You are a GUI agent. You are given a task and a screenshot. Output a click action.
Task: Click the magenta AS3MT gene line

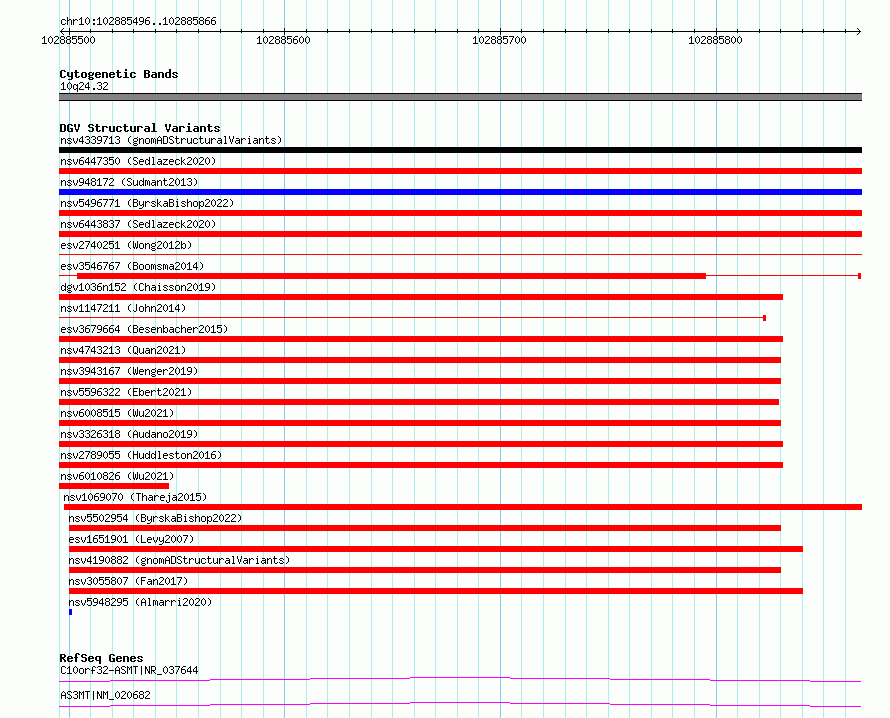point(460,704)
